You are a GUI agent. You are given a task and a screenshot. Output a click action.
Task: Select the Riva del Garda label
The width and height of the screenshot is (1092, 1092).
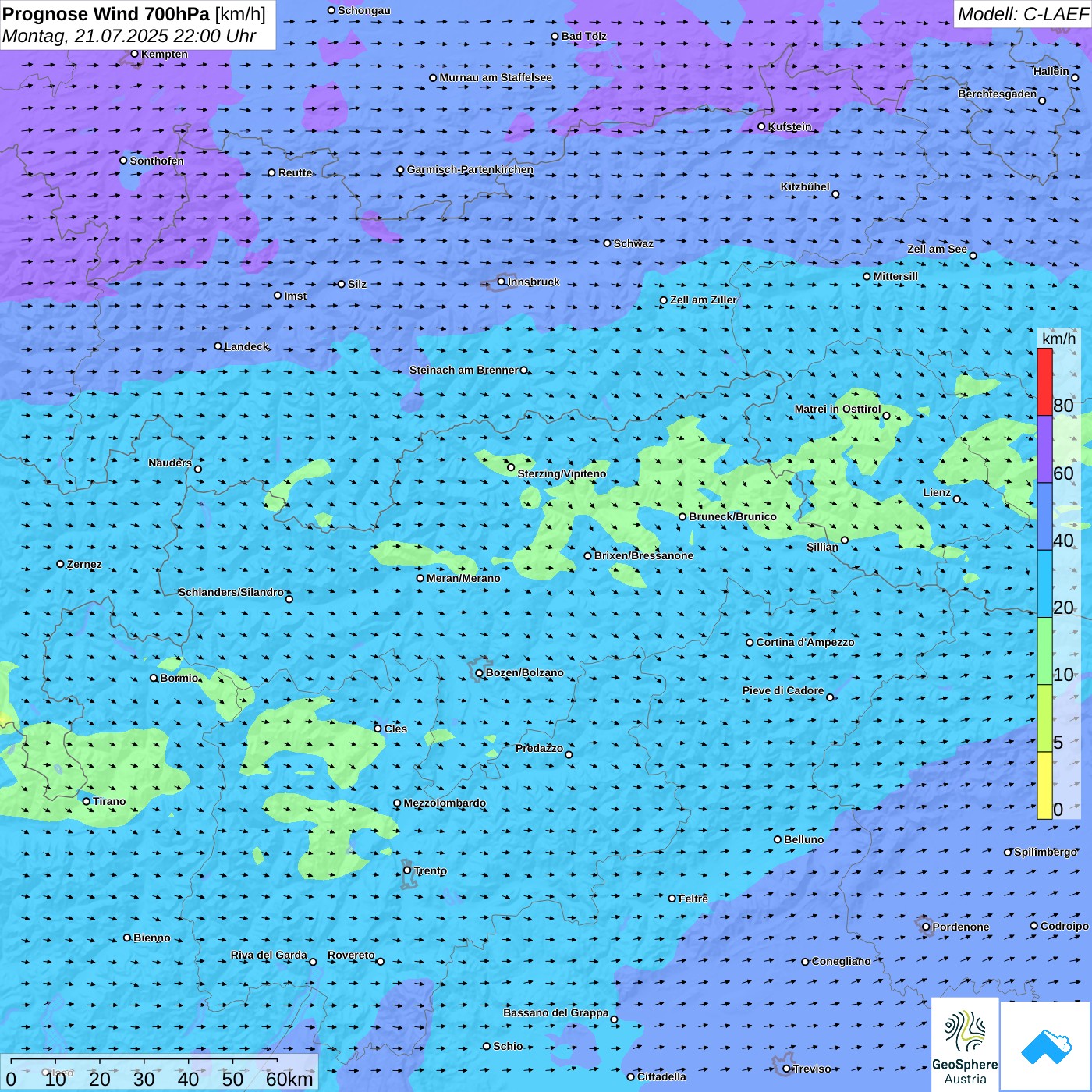[269, 955]
